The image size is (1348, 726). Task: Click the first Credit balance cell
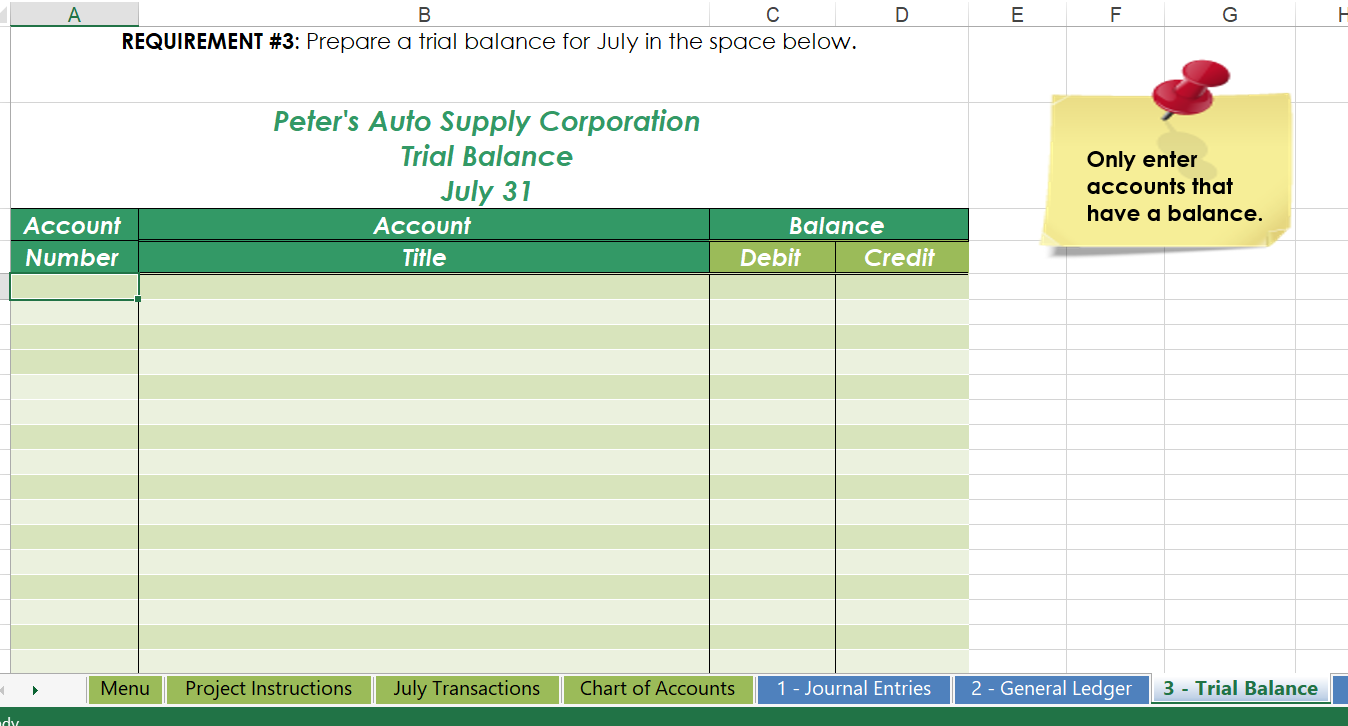[902, 286]
